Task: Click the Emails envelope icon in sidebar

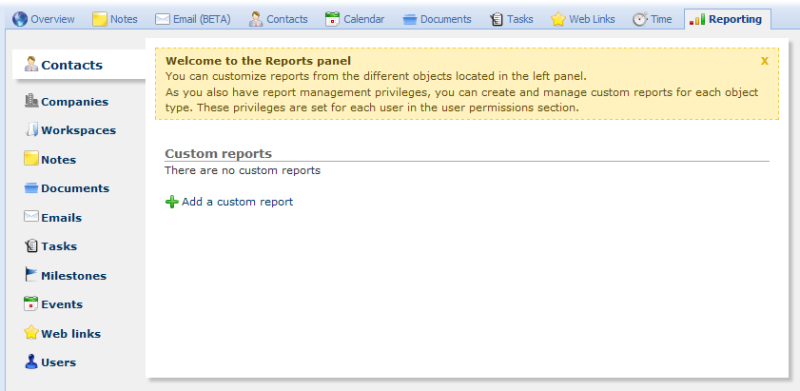Action: [x=32, y=217]
